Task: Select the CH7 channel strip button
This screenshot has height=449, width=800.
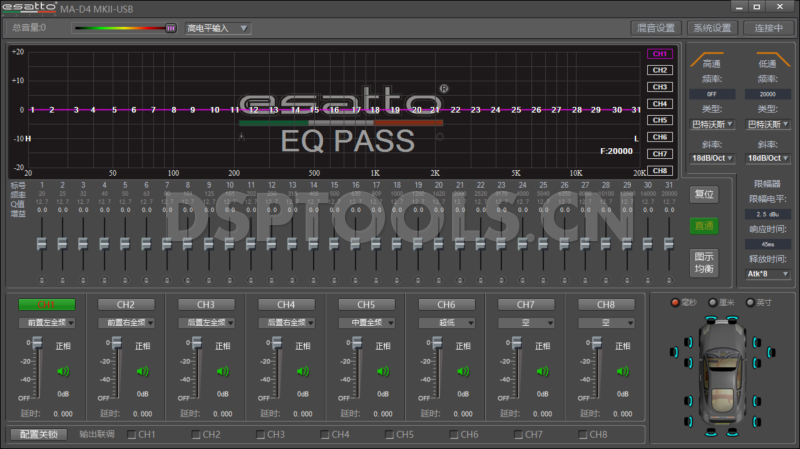Action: [527, 305]
